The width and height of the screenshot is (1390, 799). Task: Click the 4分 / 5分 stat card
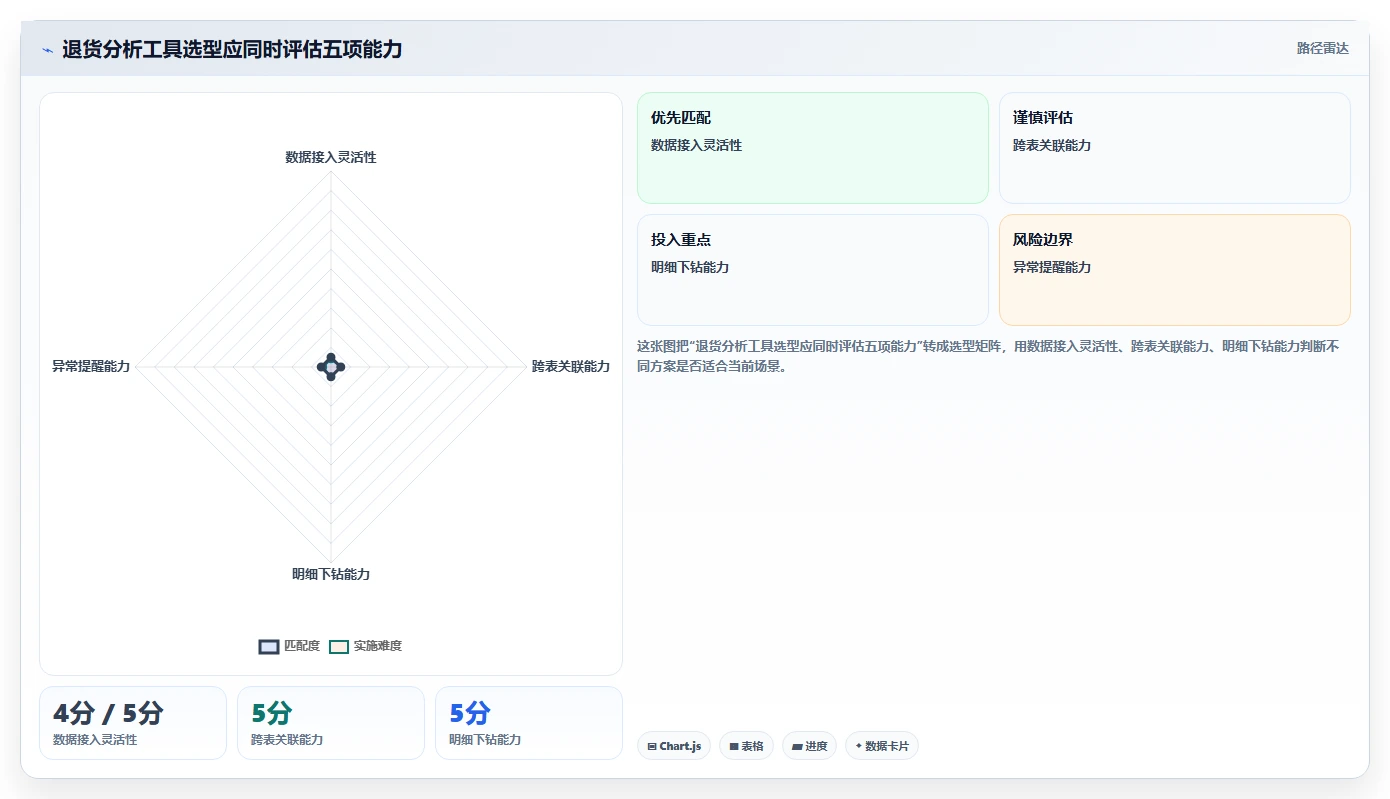[133, 723]
